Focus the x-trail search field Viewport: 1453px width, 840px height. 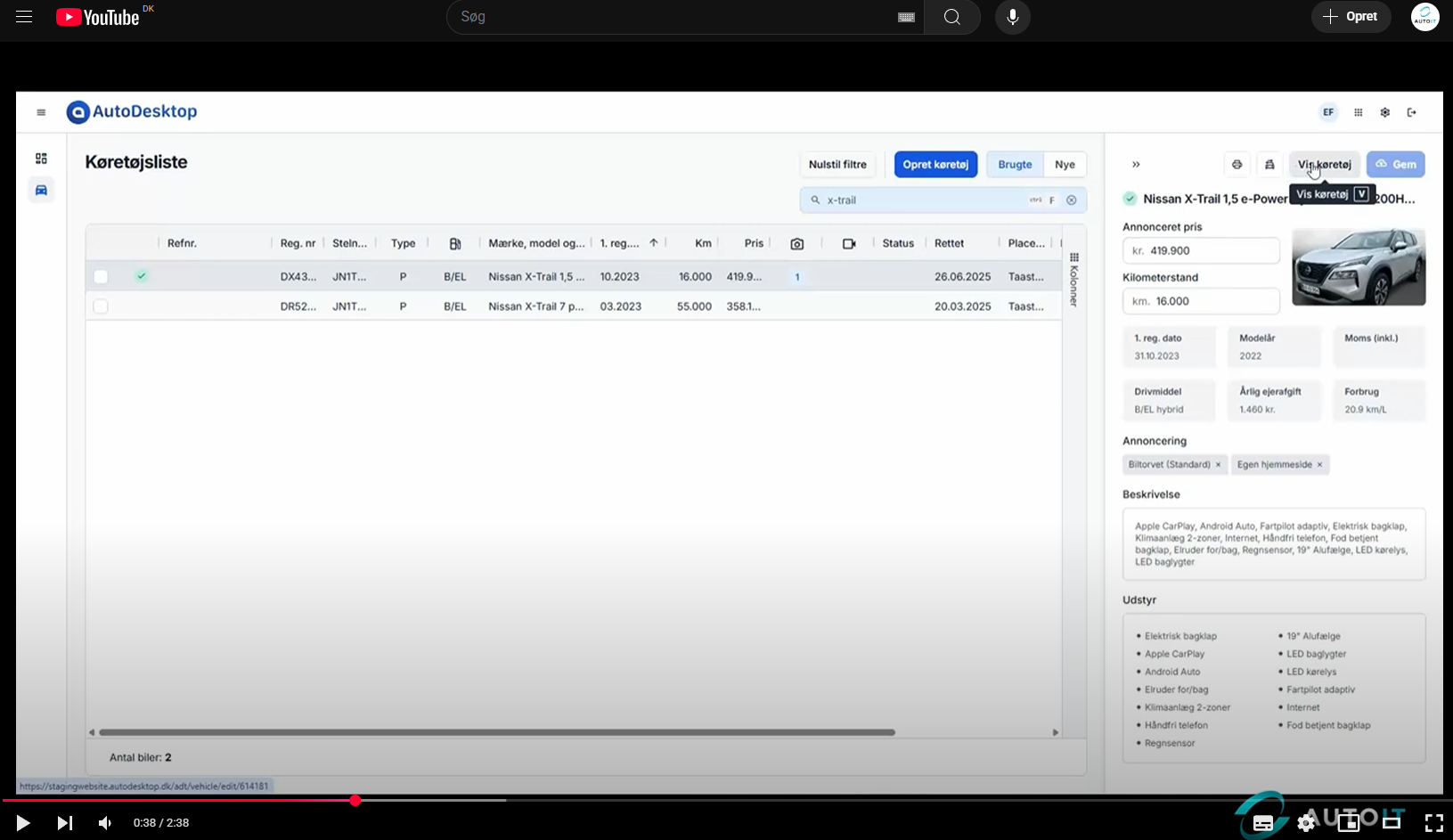[x=943, y=200]
